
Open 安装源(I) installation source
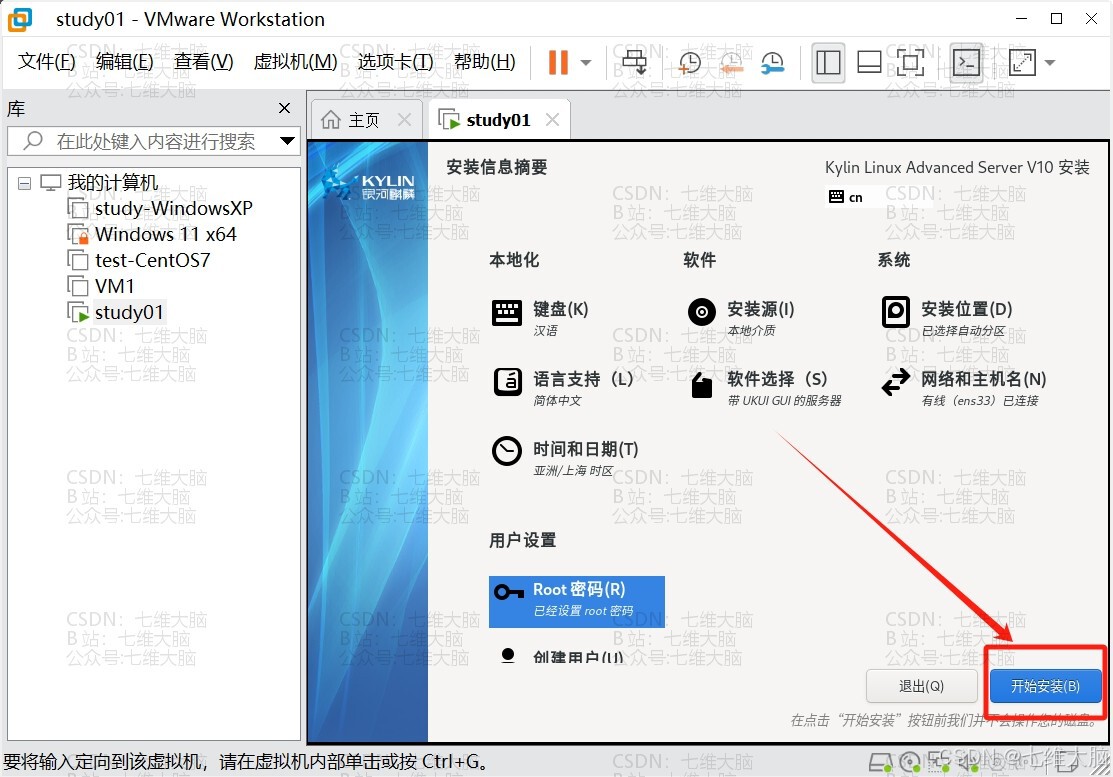[740, 316]
